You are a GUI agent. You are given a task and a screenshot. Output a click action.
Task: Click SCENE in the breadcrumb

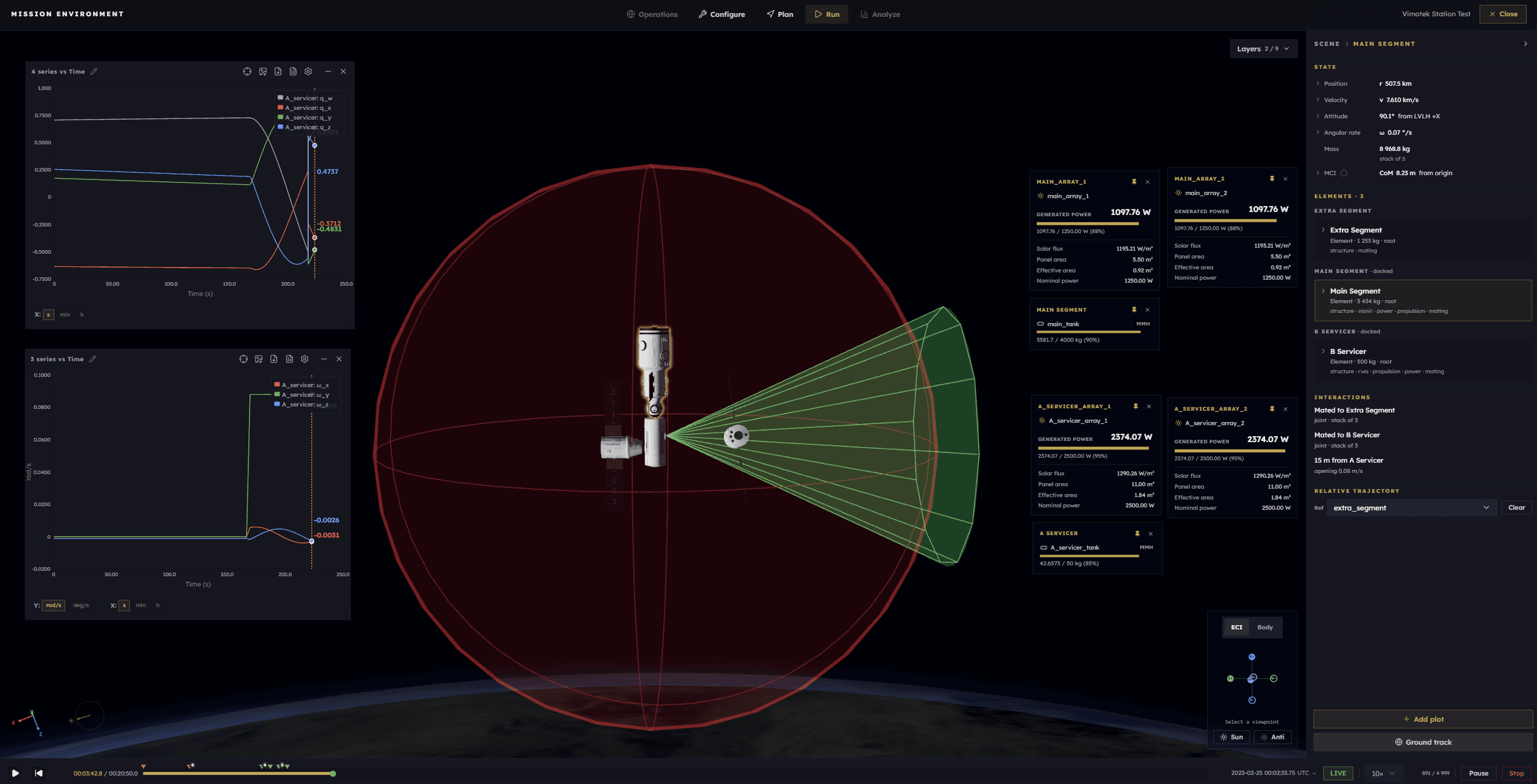(x=1327, y=44)
